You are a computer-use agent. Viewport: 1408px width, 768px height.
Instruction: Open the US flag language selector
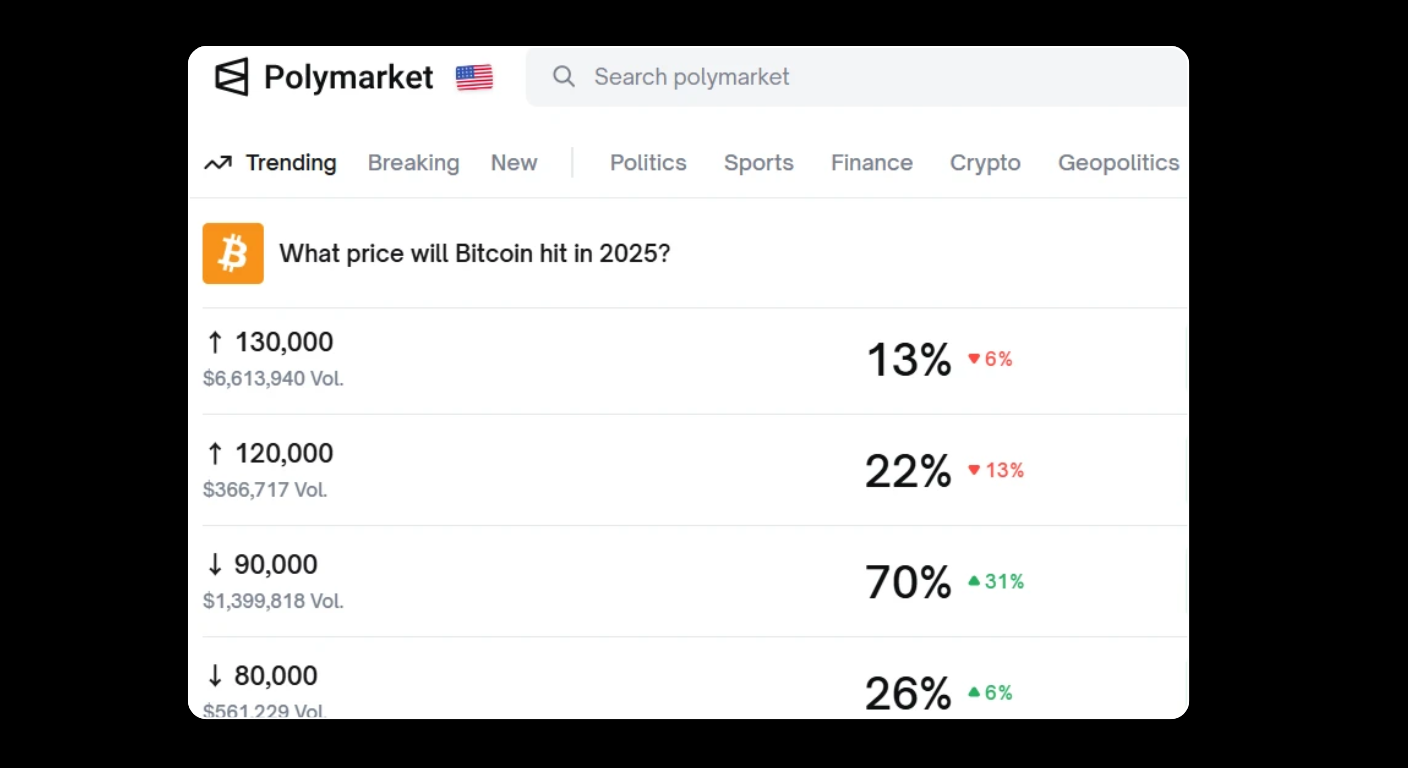[474, 76]
